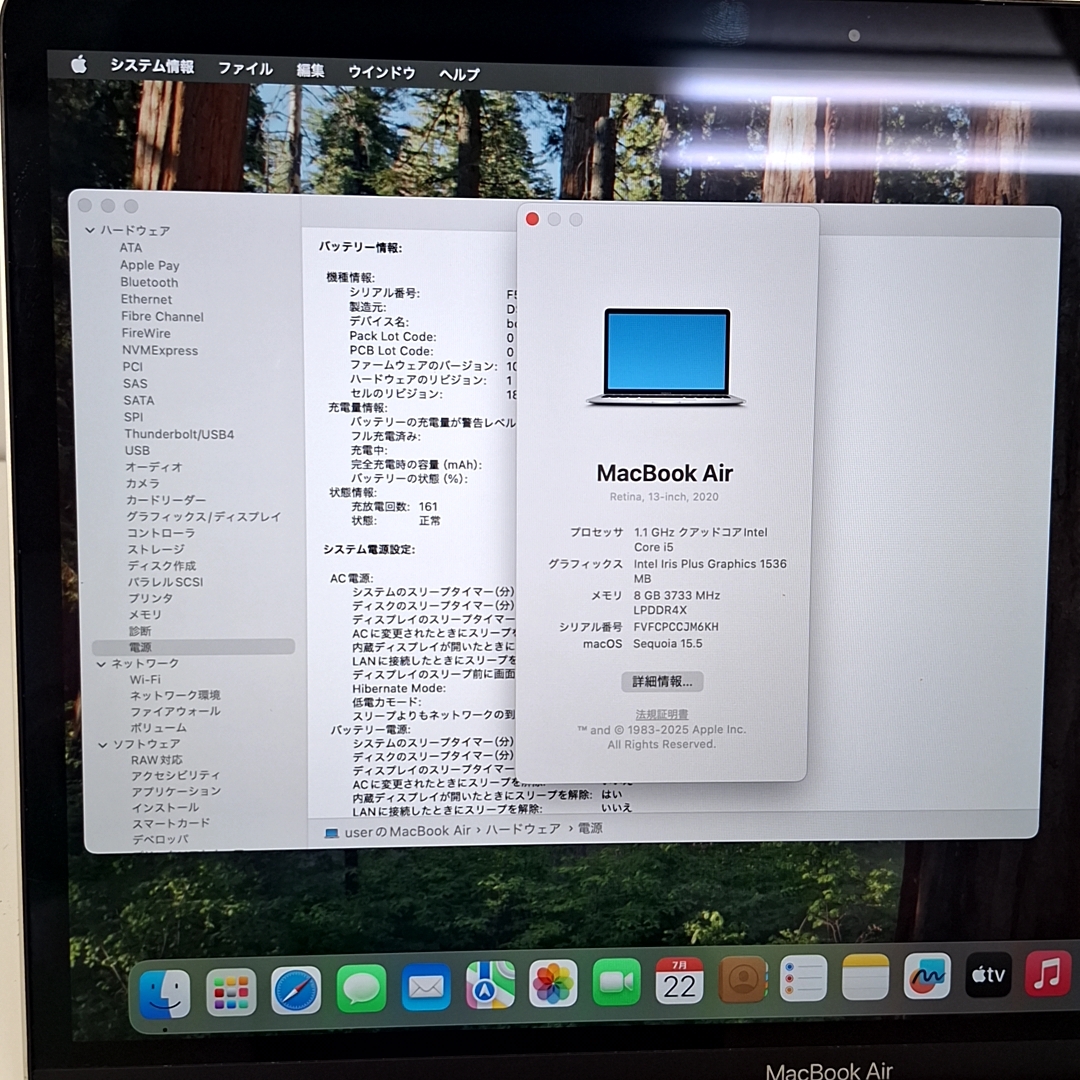Collapse the ハードウェア section in the sidebar
The image size is (1080, 1080).
(90, 230)
